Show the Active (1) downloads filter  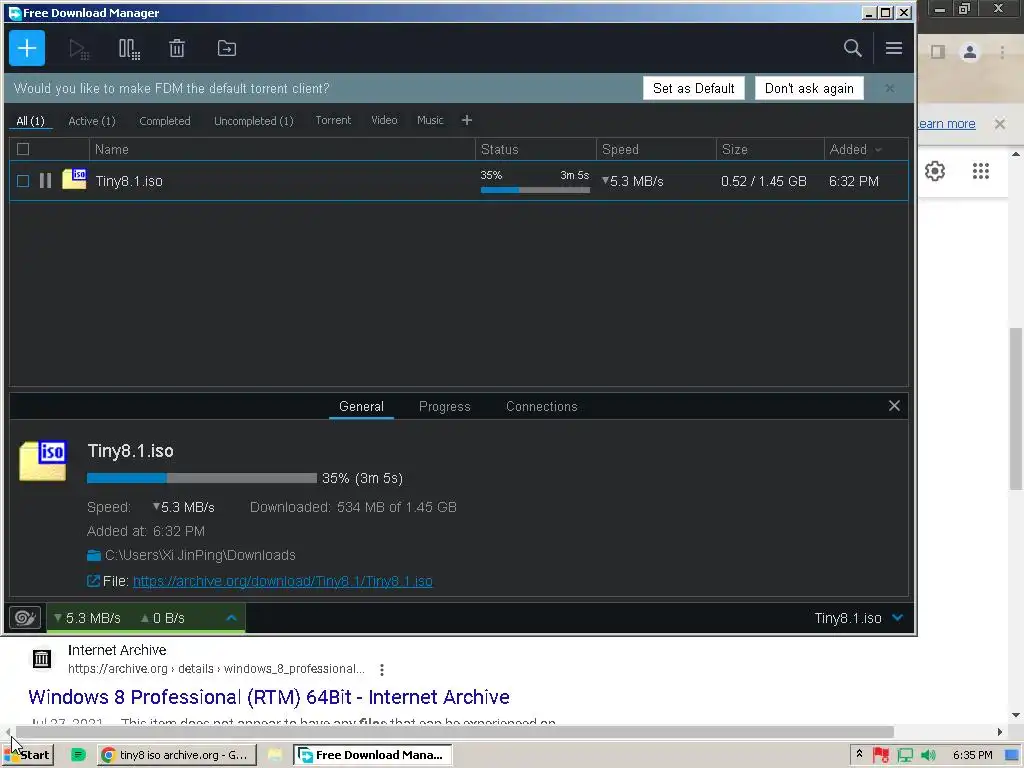click(x=92, y=121)
